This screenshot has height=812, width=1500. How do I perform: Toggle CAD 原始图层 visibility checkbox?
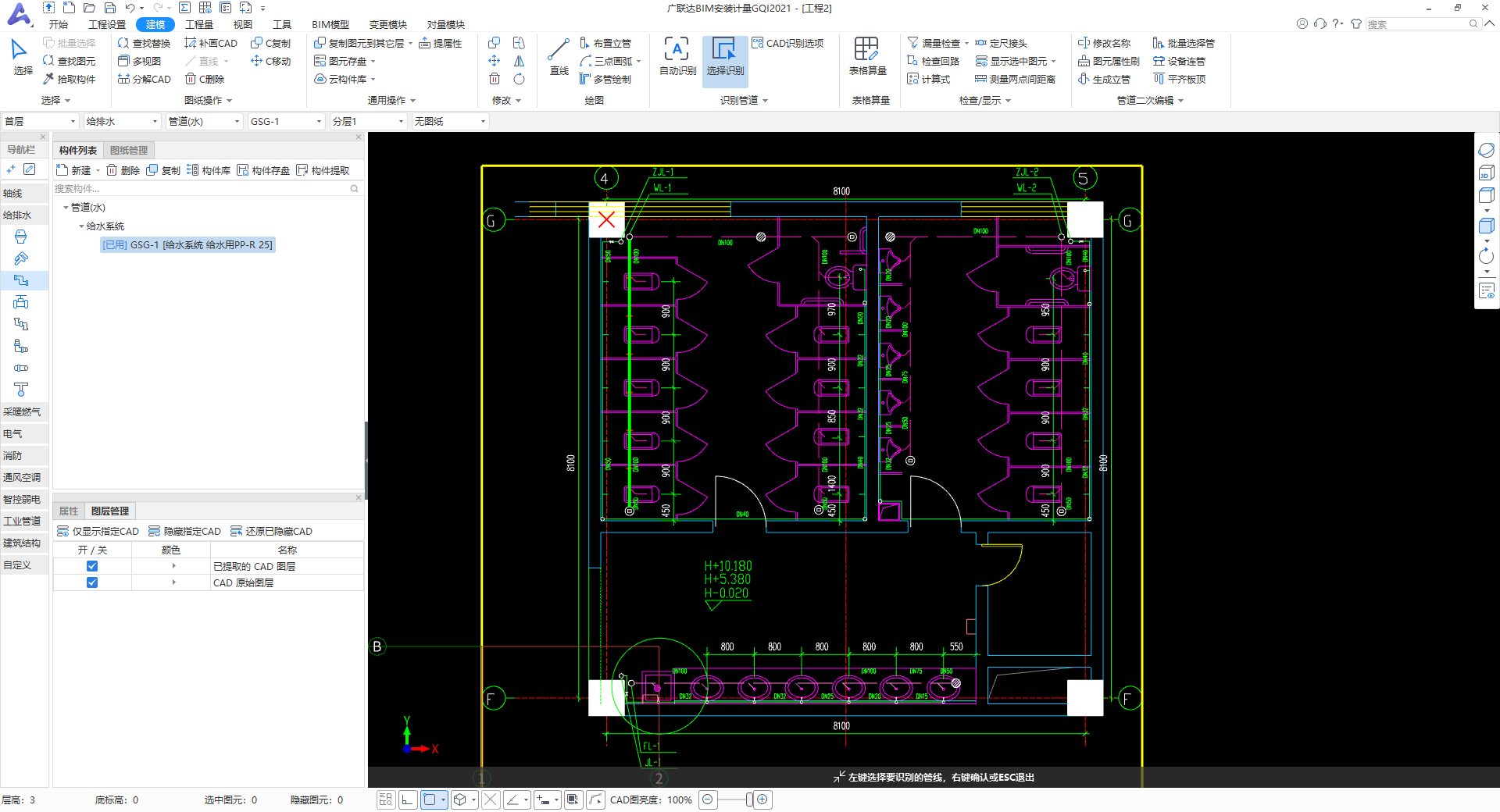(92, 582)
